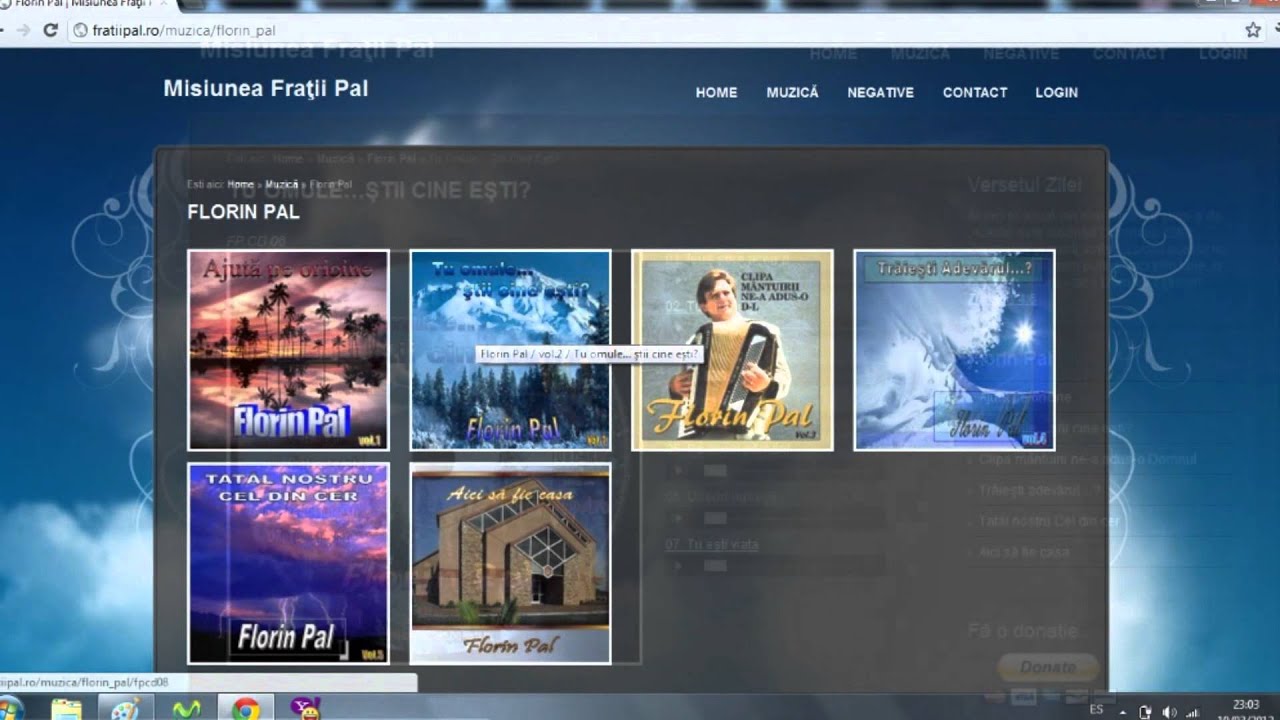Open the network signal tray icon
The height and width of the screenshot is (720, 1280).
(x=1192, y=712)
